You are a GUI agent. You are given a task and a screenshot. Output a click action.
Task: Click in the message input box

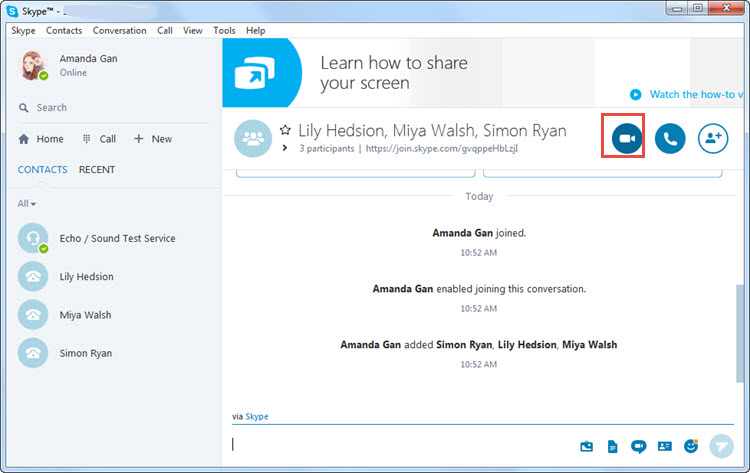click(402, 445)
